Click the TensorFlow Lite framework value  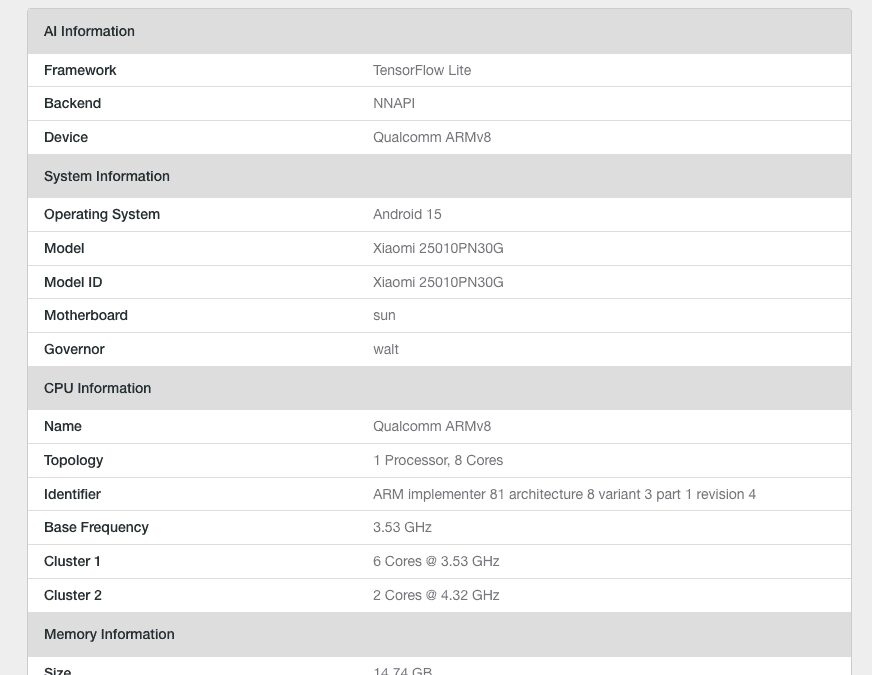pyautogui.click(x=422, y=70)
